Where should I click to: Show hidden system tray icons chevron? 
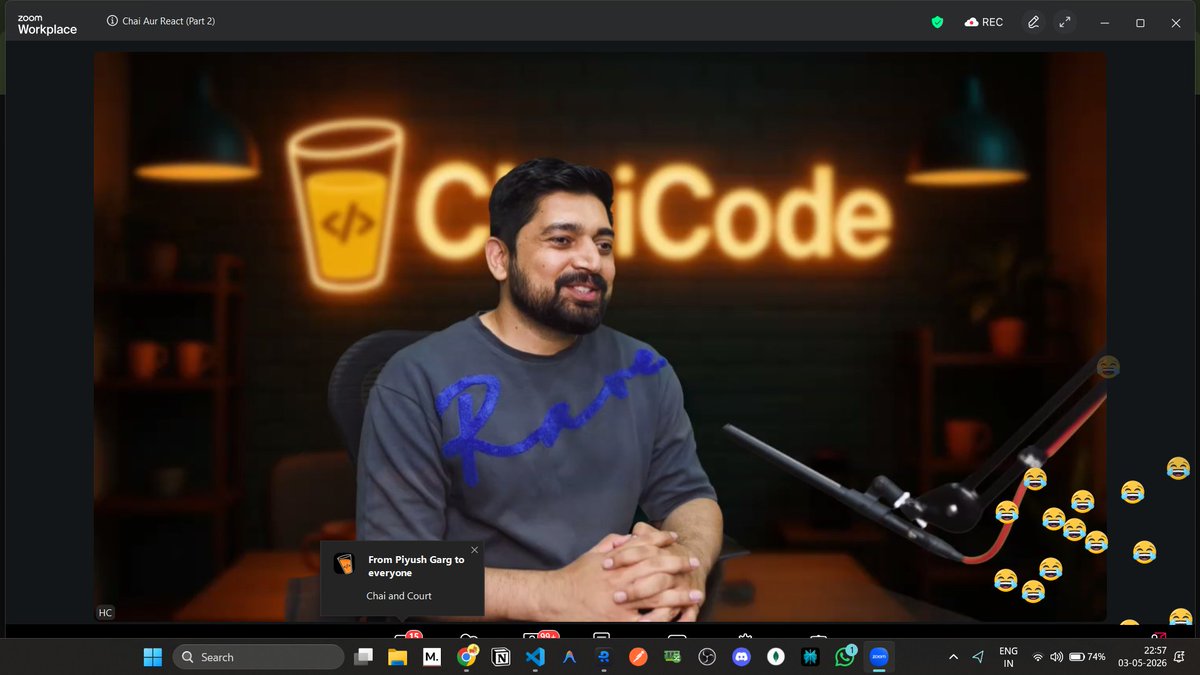953,657
